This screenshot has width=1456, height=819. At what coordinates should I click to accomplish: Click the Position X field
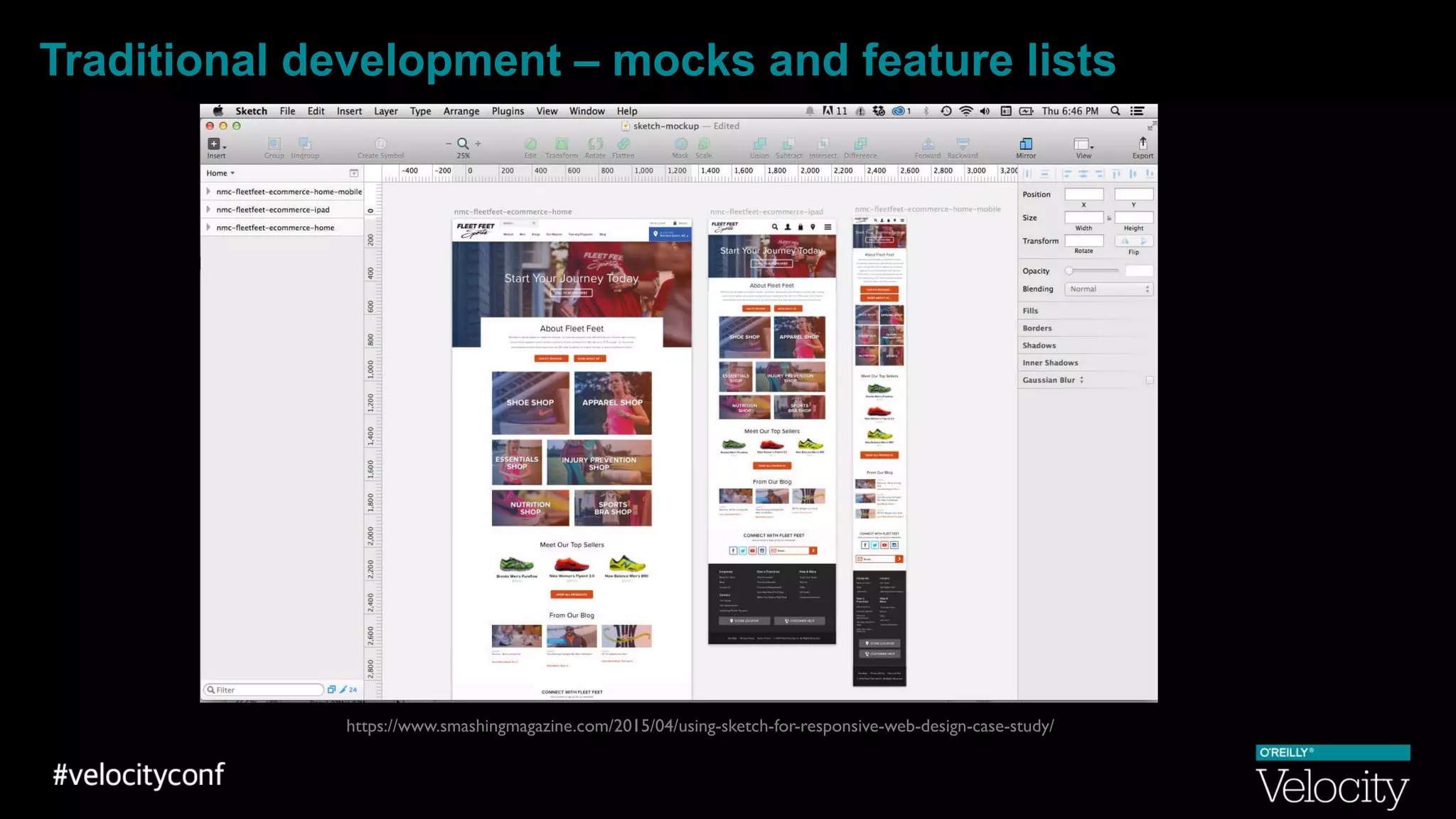tap(1083, 194)
